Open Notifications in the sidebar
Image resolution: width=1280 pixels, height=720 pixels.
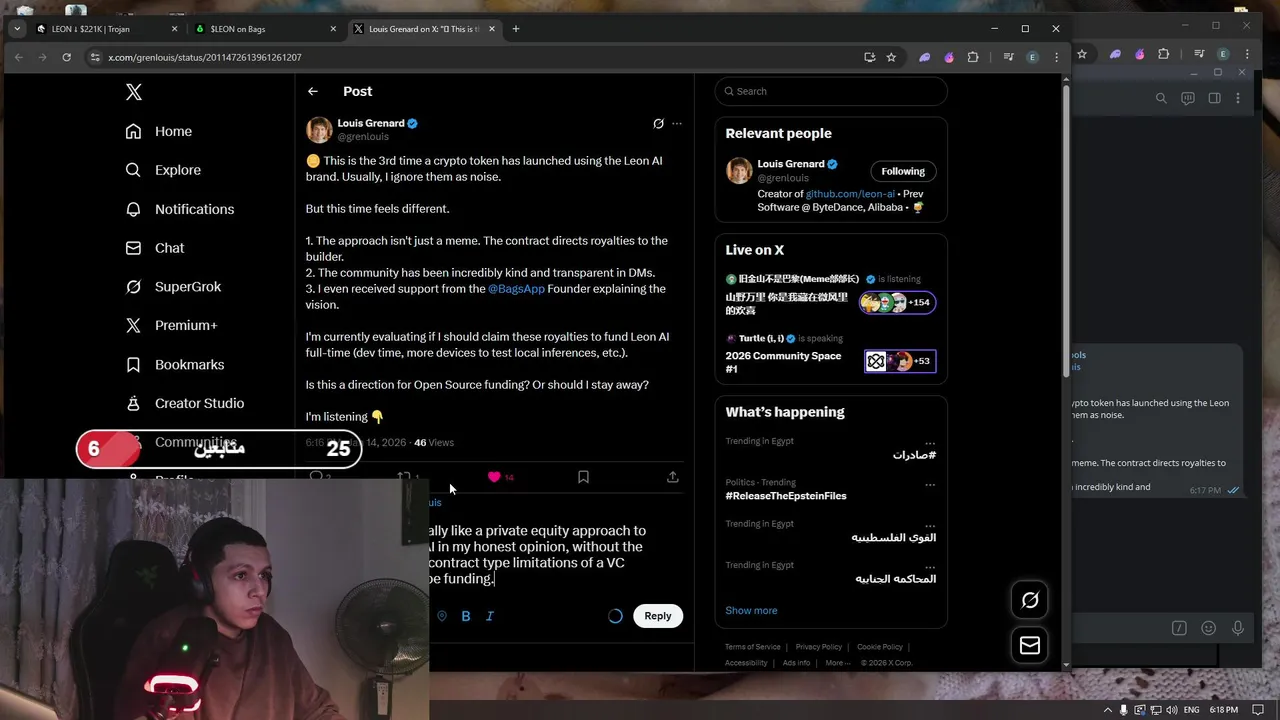(x=180, y=209)
